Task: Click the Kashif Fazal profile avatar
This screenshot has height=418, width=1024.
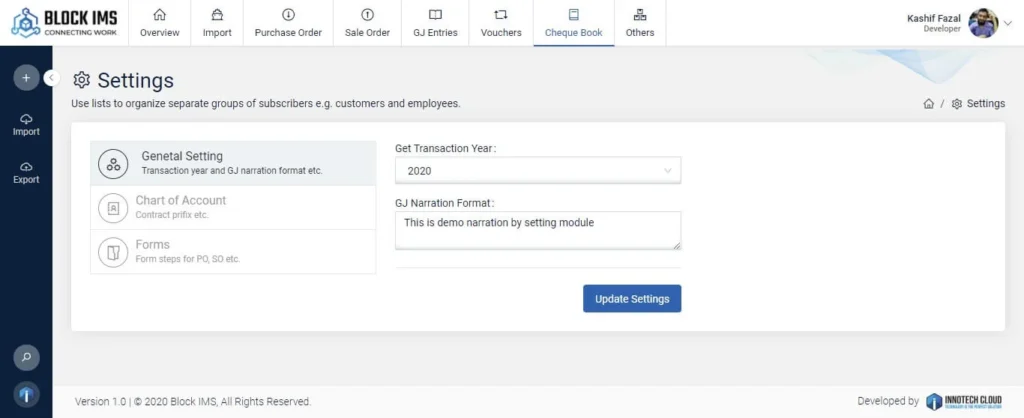Action: pos(983,23)
